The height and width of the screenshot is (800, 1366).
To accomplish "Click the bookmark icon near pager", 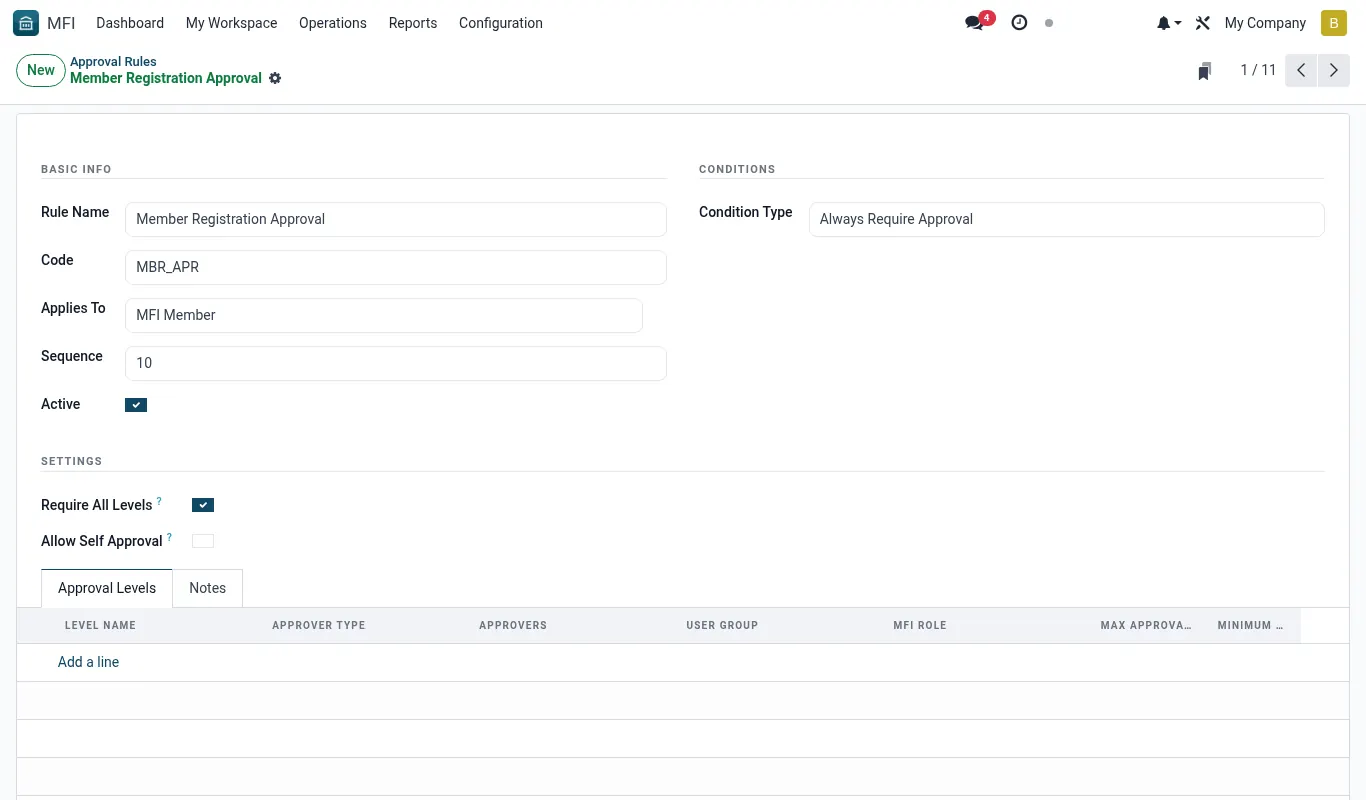I will [1205, 71].
